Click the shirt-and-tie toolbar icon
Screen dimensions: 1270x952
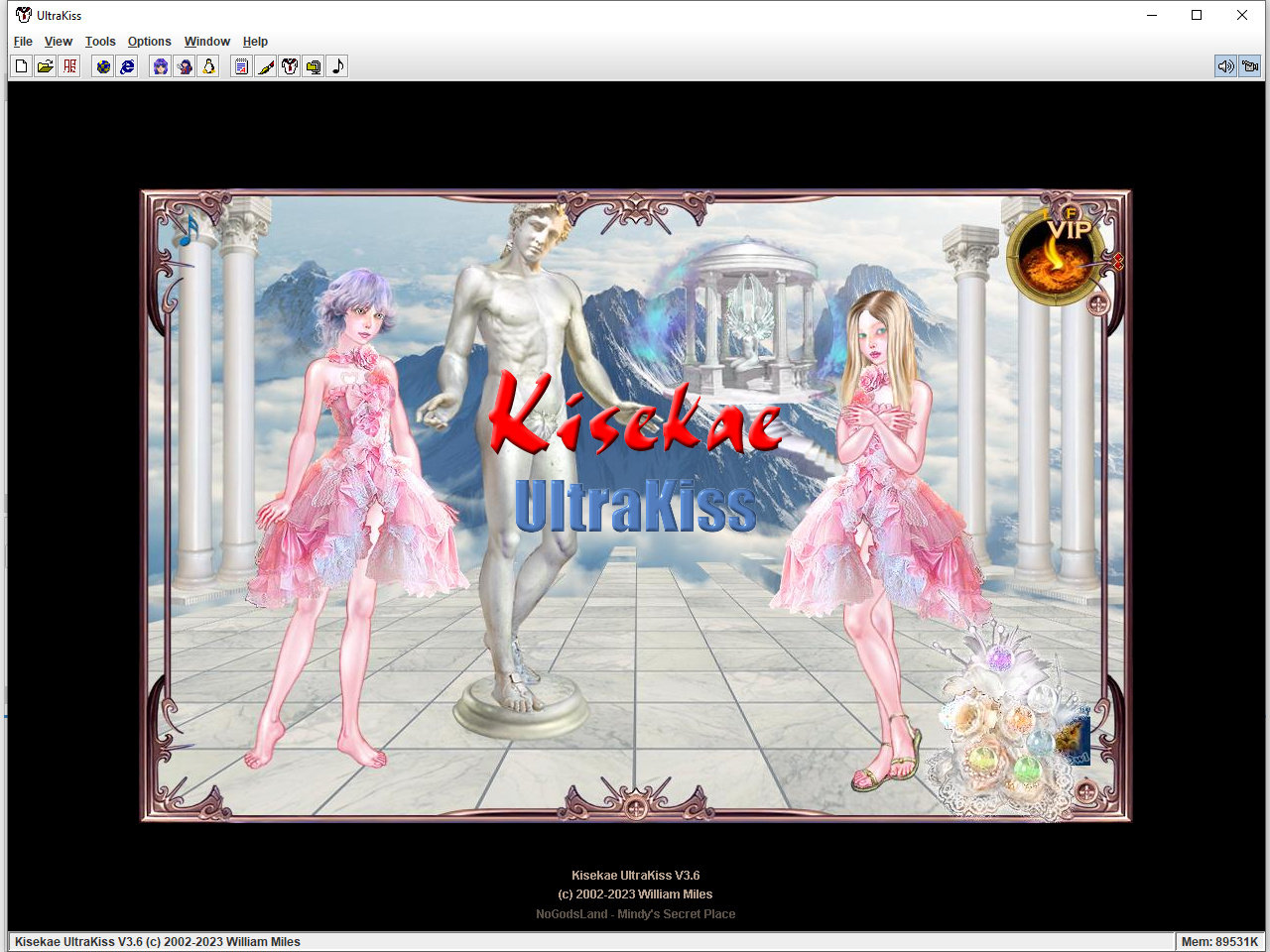(x=290, y=66)
